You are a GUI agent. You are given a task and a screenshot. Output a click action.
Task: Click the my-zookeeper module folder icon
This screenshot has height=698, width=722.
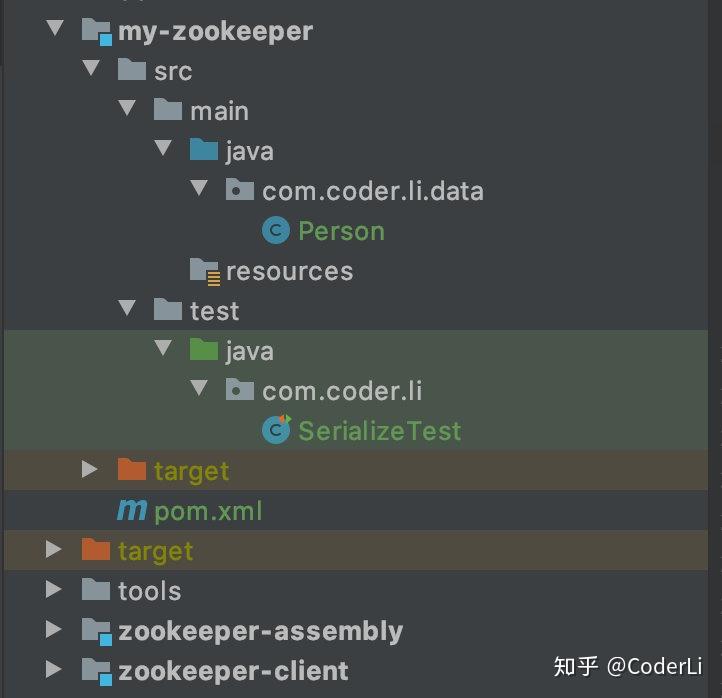click(x=96, y=31)
